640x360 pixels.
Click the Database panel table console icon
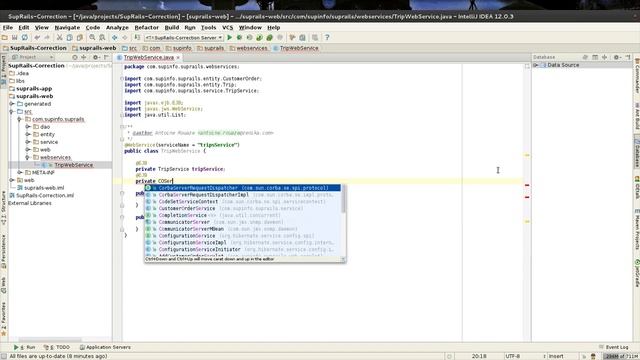(x=595, y=57)
